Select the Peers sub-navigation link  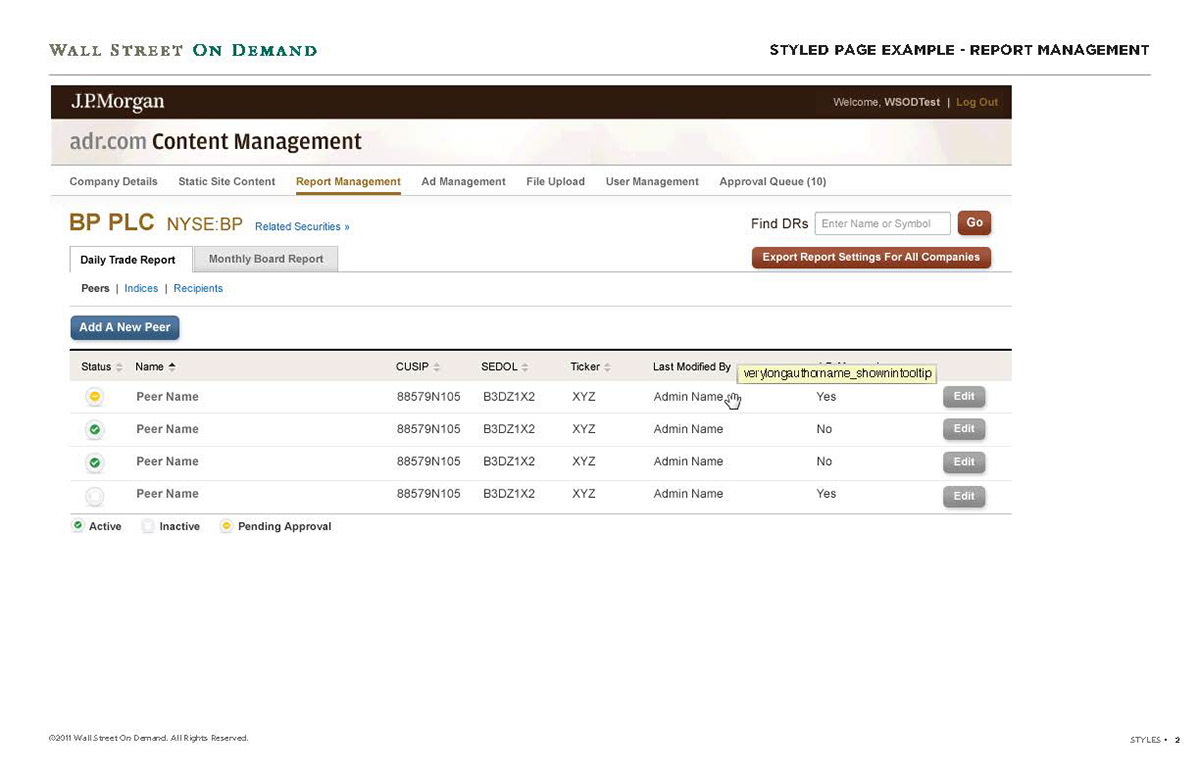pyautogui.click(x=95, y=288)
